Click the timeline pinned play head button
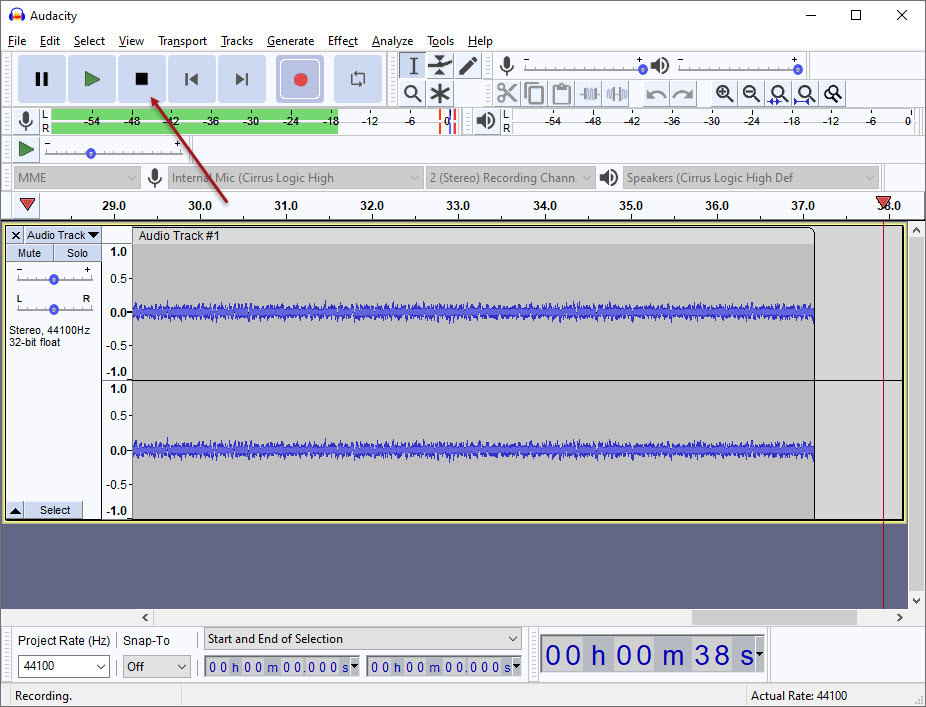Viewport: 926px width, 707px height. [x=28, y=204]
